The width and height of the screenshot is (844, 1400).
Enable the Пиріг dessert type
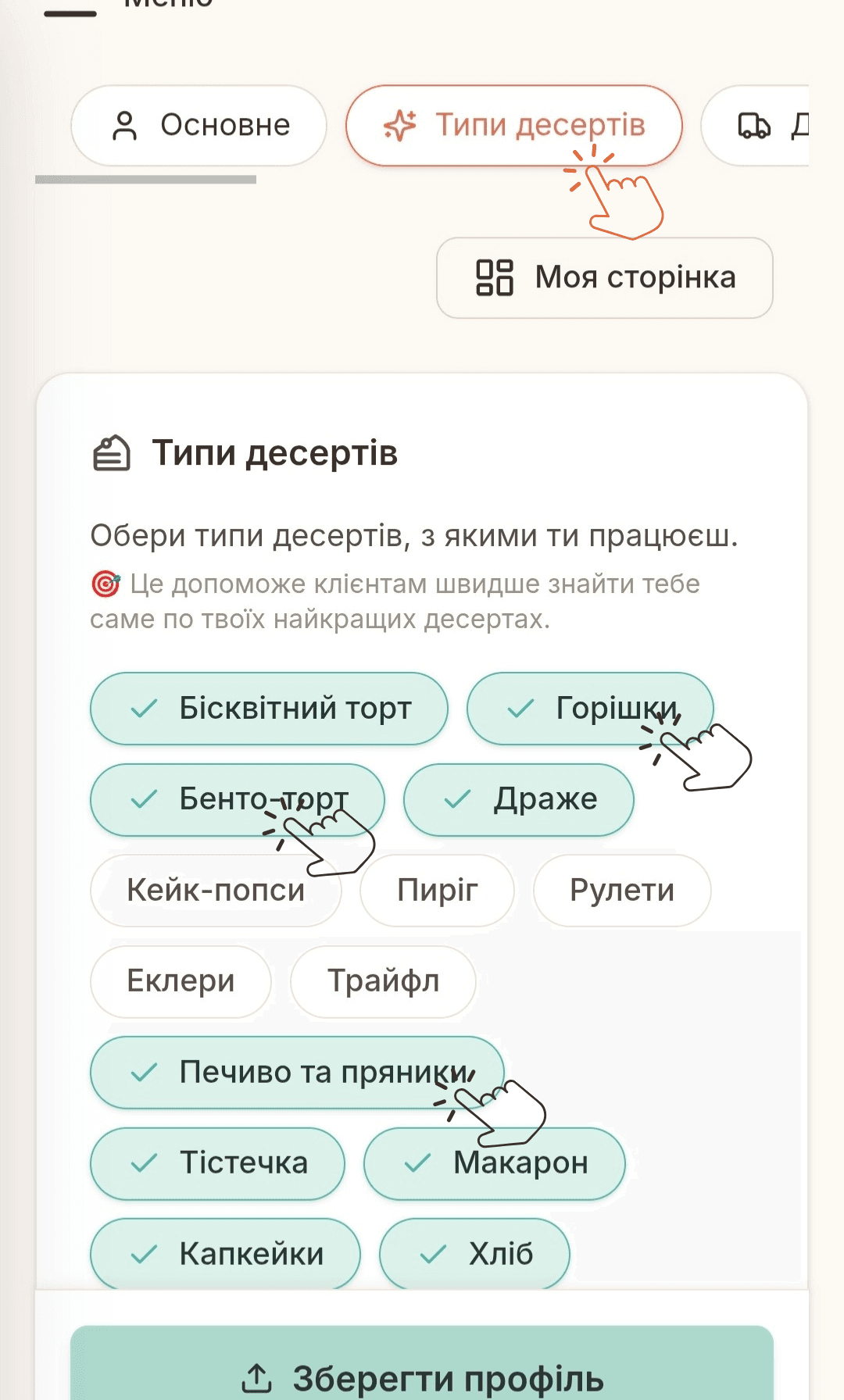437,890
